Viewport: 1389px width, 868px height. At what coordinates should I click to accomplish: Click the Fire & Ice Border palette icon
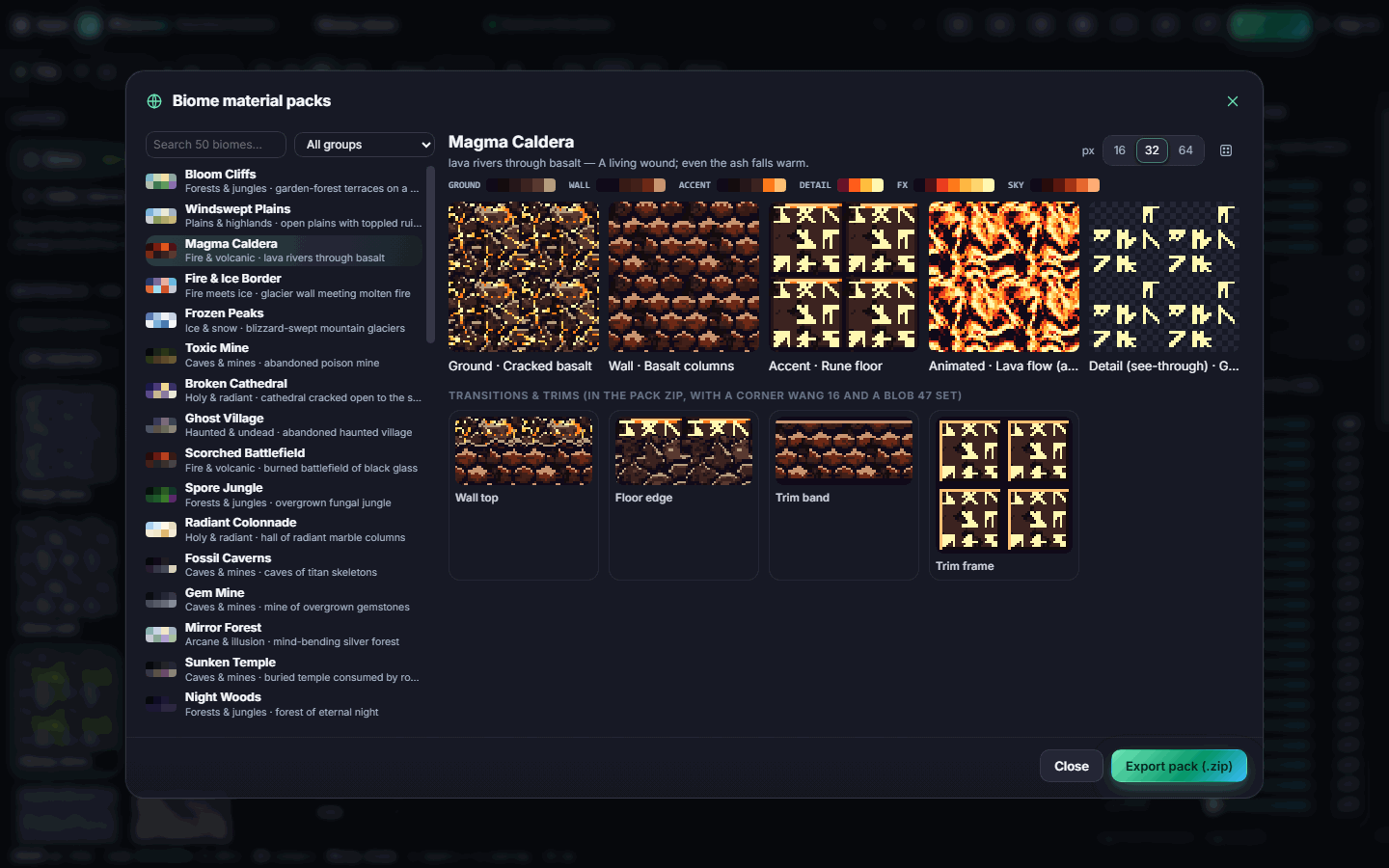click(x=161, y=285)
